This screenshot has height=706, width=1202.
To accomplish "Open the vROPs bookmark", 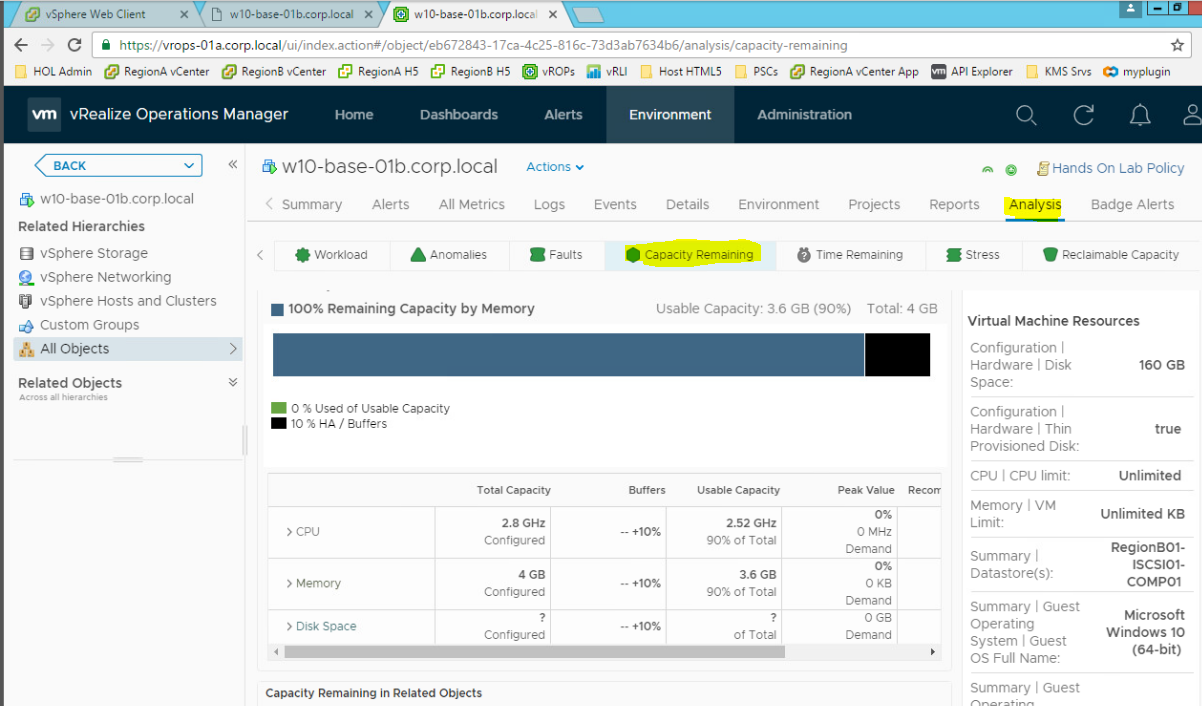I will point(547,71).
